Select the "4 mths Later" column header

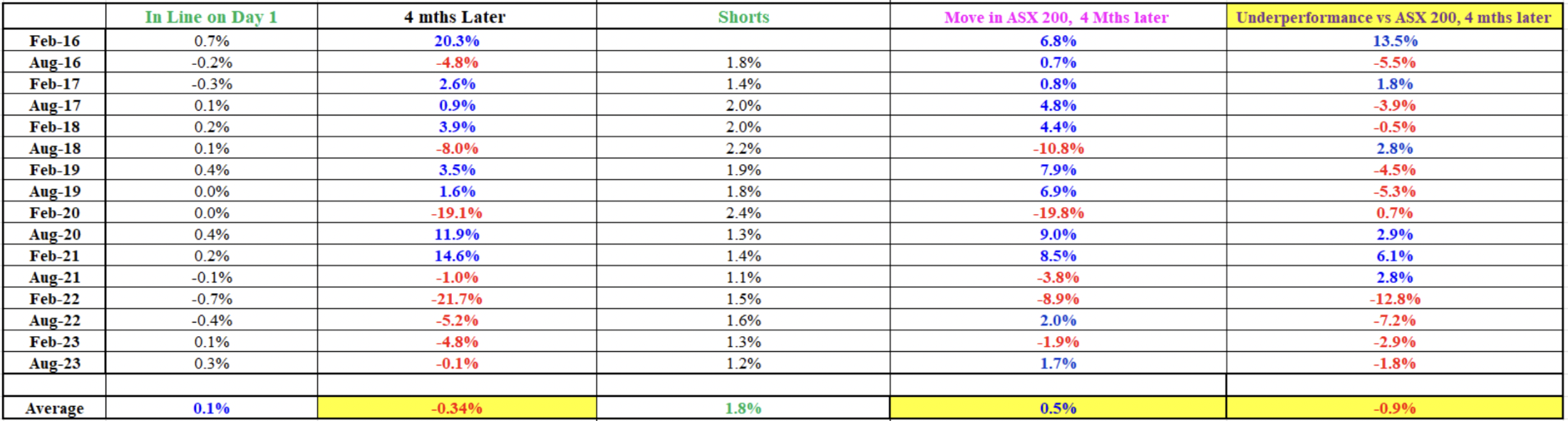click(x=455, y=17)
